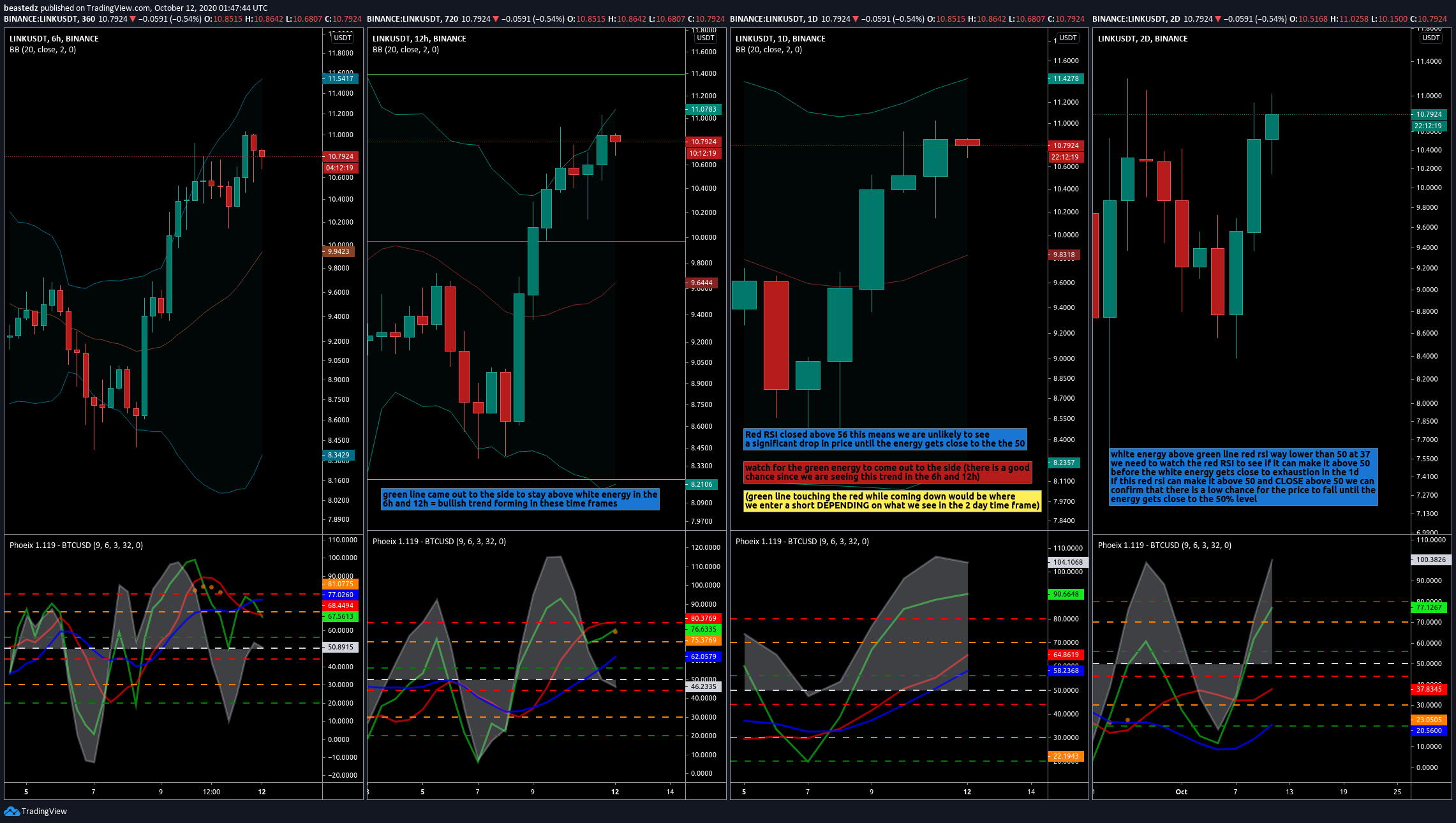Viewport: 1456px width, 823px height.
Task: Click the green 90.6648 tag in 1D indicator
Action: tap(1066, 594)
